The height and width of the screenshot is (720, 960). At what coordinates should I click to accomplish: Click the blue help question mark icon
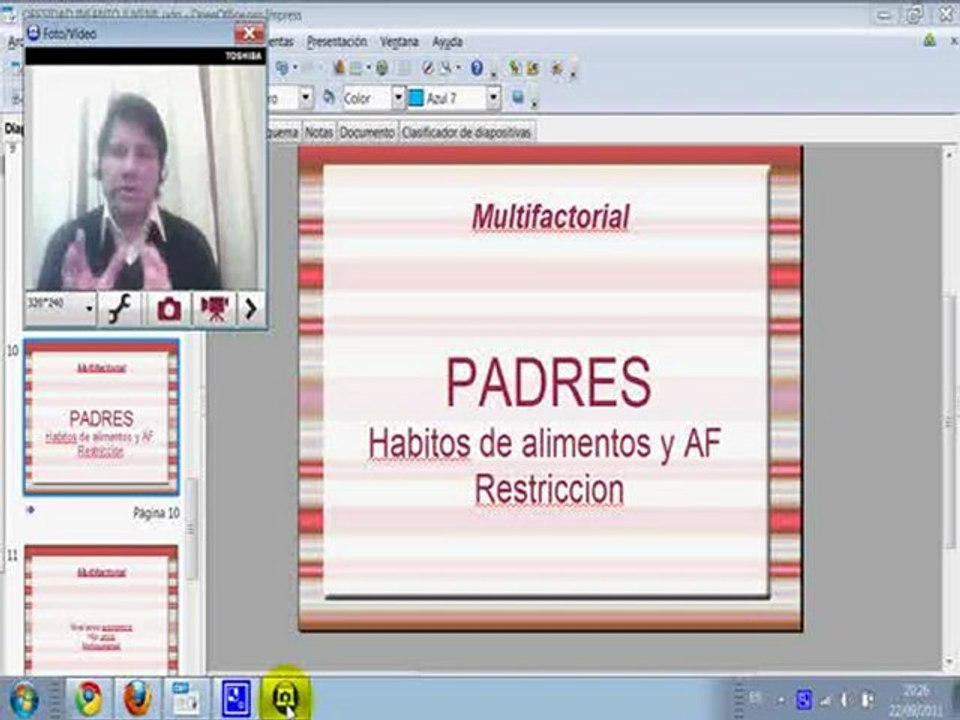click(x=477, y=67)
